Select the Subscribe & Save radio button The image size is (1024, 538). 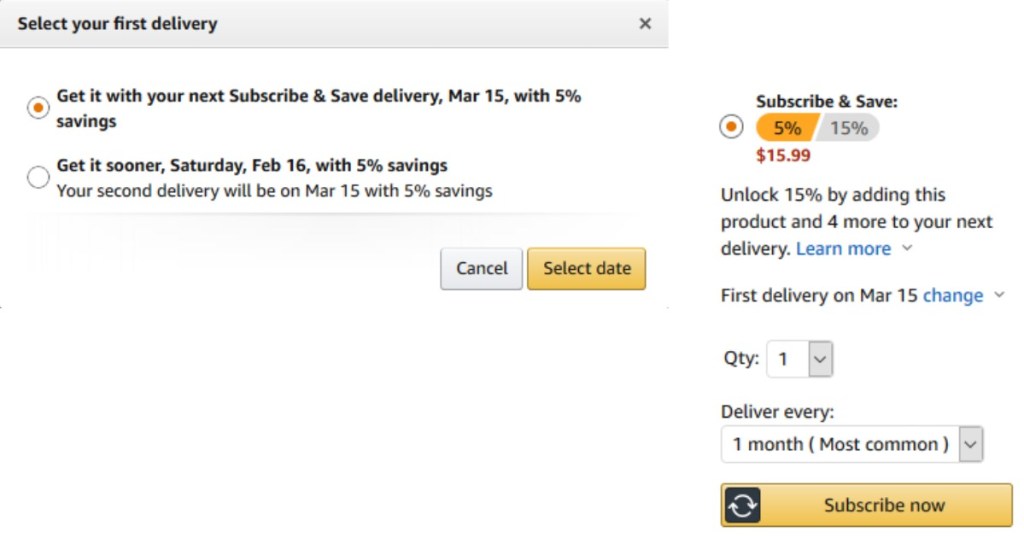731,127
